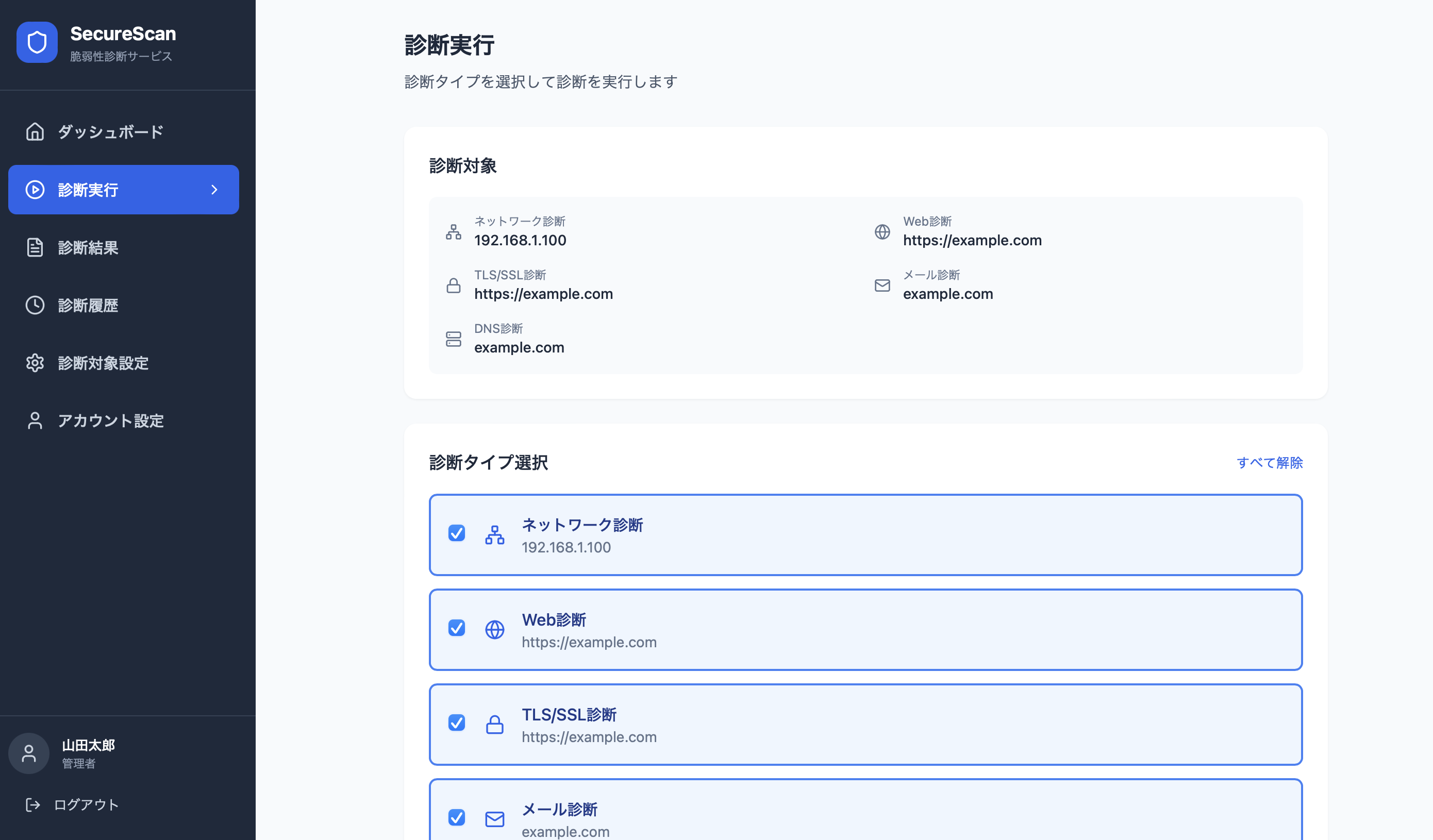Screen dimensions: 1433x840
Task: Click the 診断実行 page title
Action: click(x=449, y=45)
